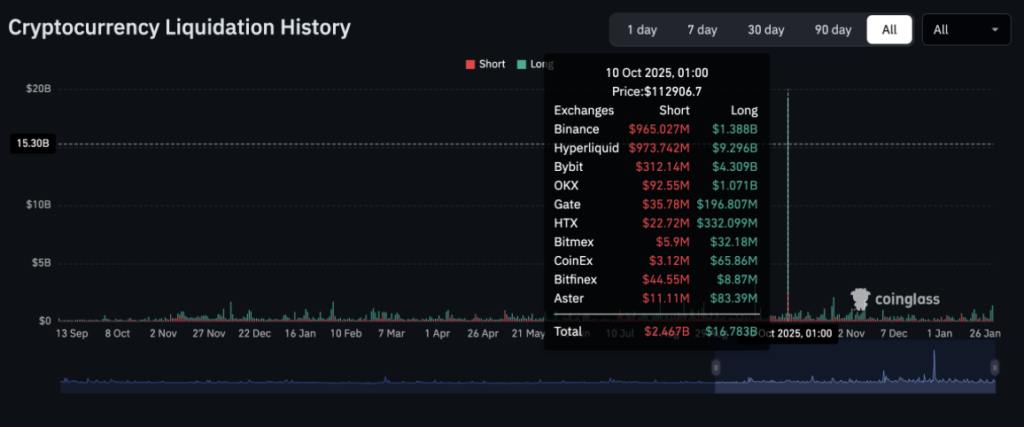1024x427 pixels.
Task: Click the left handle of range slider
Action: point(715,368)
